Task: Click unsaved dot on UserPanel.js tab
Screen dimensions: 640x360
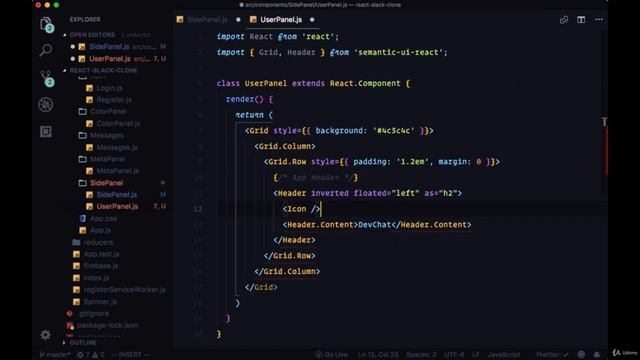Action: point(312,20)
